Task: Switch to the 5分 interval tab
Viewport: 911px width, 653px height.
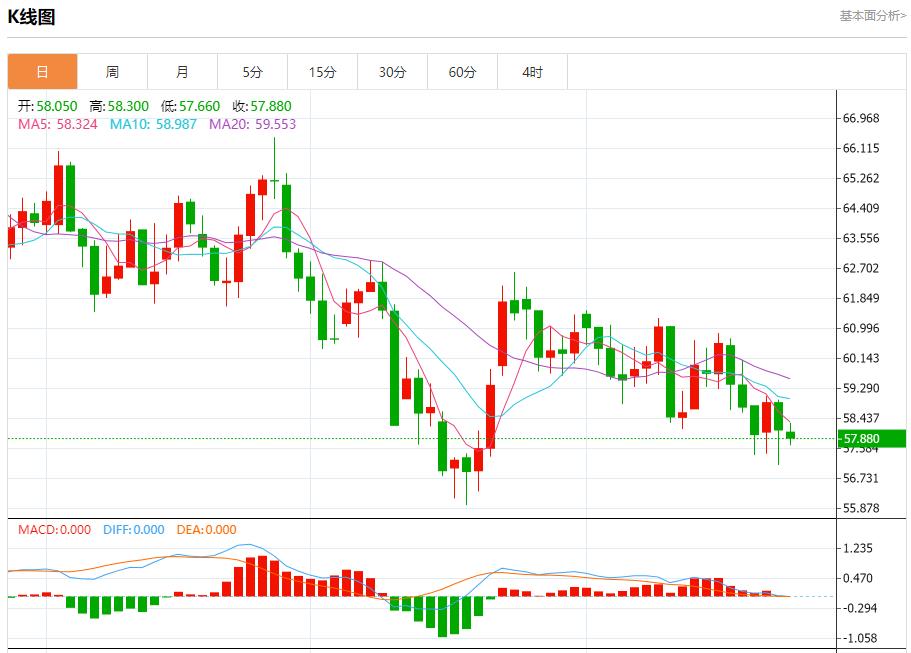Action: point(252,72)
